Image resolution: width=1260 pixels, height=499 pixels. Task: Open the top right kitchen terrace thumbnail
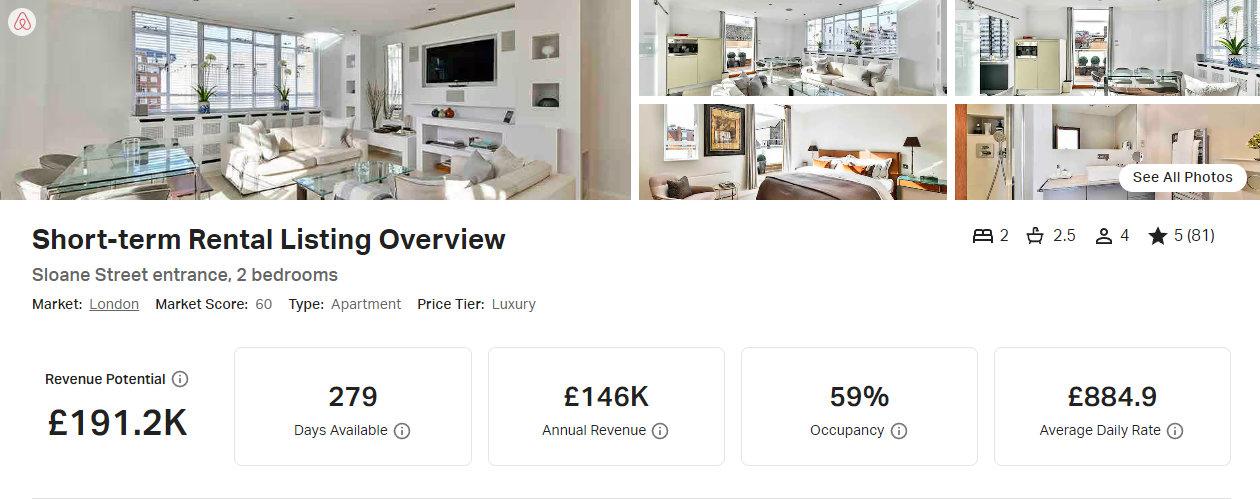tap(1107, 48)
